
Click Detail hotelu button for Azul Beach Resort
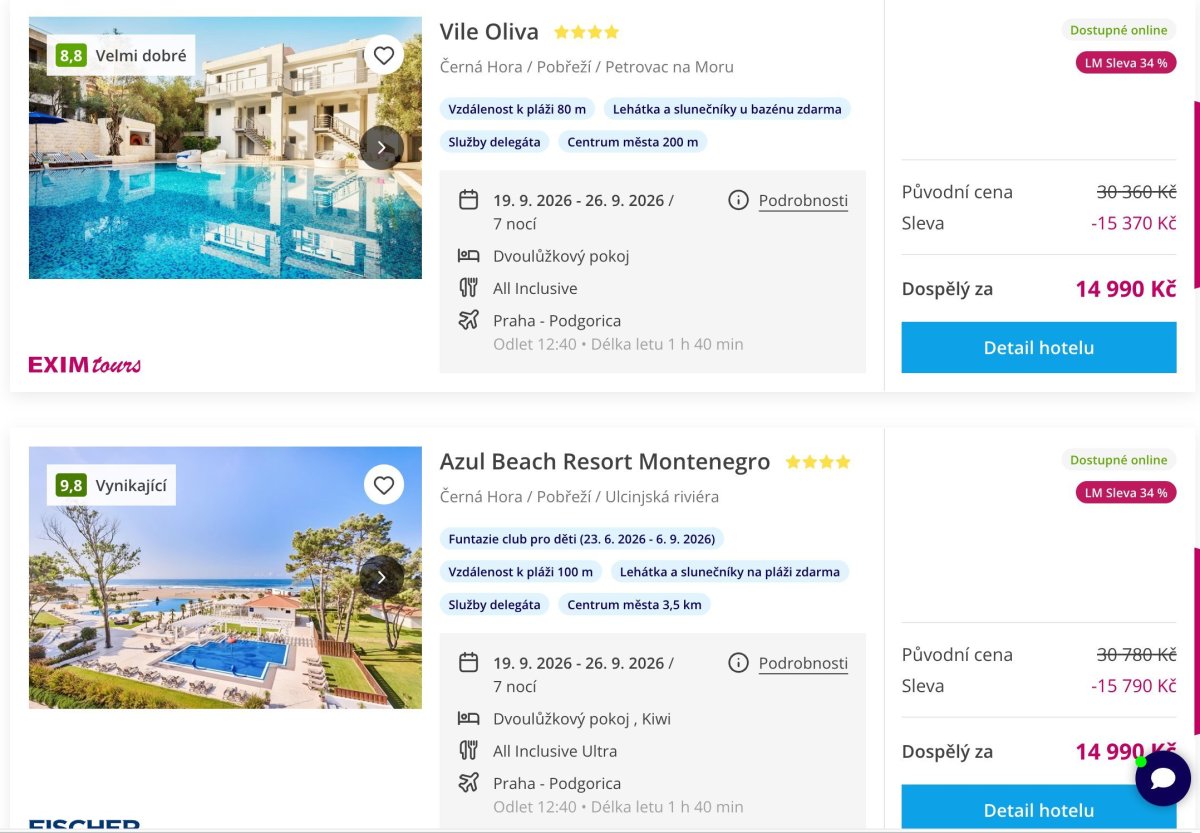tap(1039, 808)
